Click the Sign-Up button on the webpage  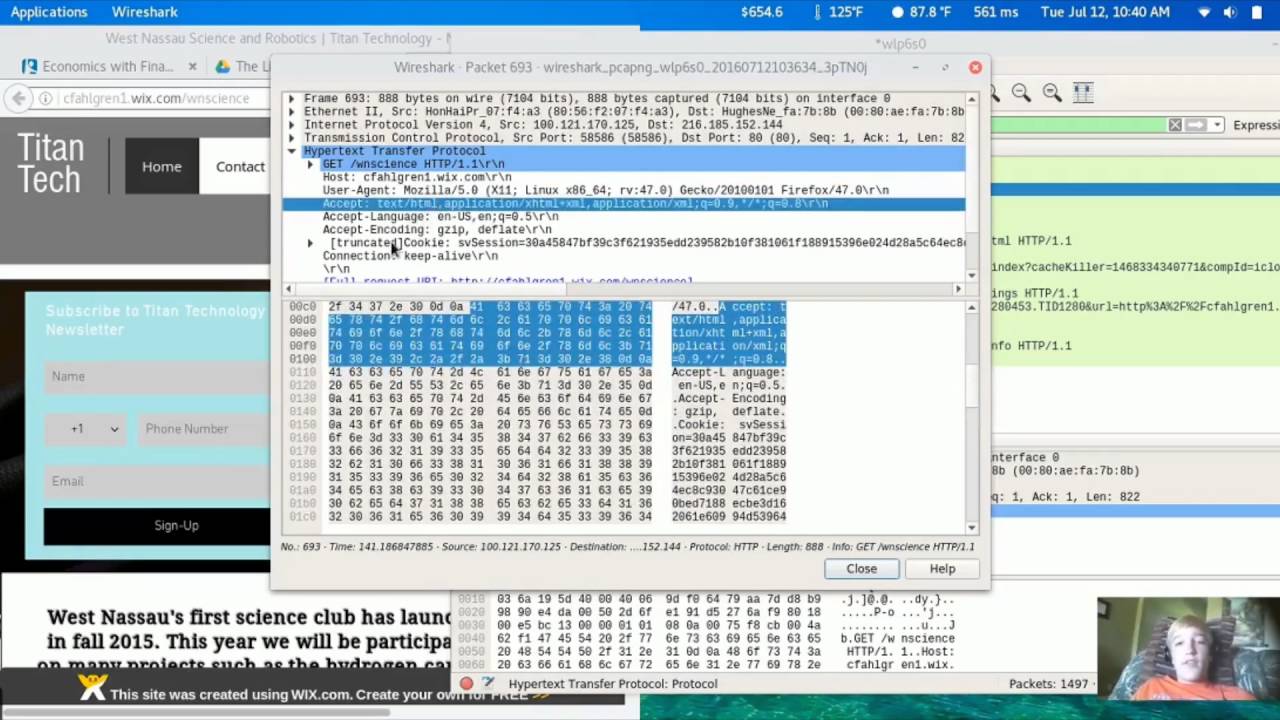[x=156, y=526]
